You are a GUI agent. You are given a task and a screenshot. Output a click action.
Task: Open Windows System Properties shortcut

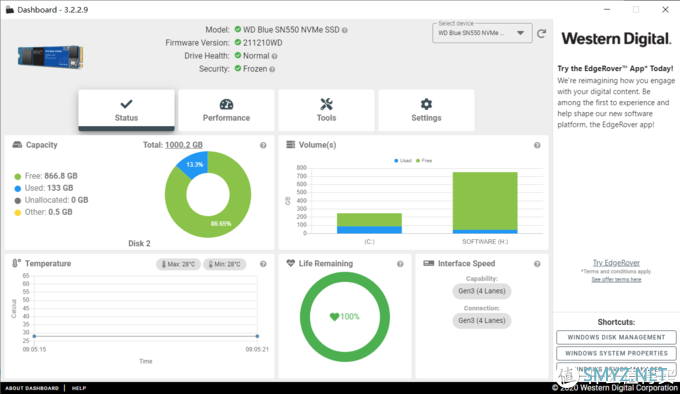(x=616, y=353)
